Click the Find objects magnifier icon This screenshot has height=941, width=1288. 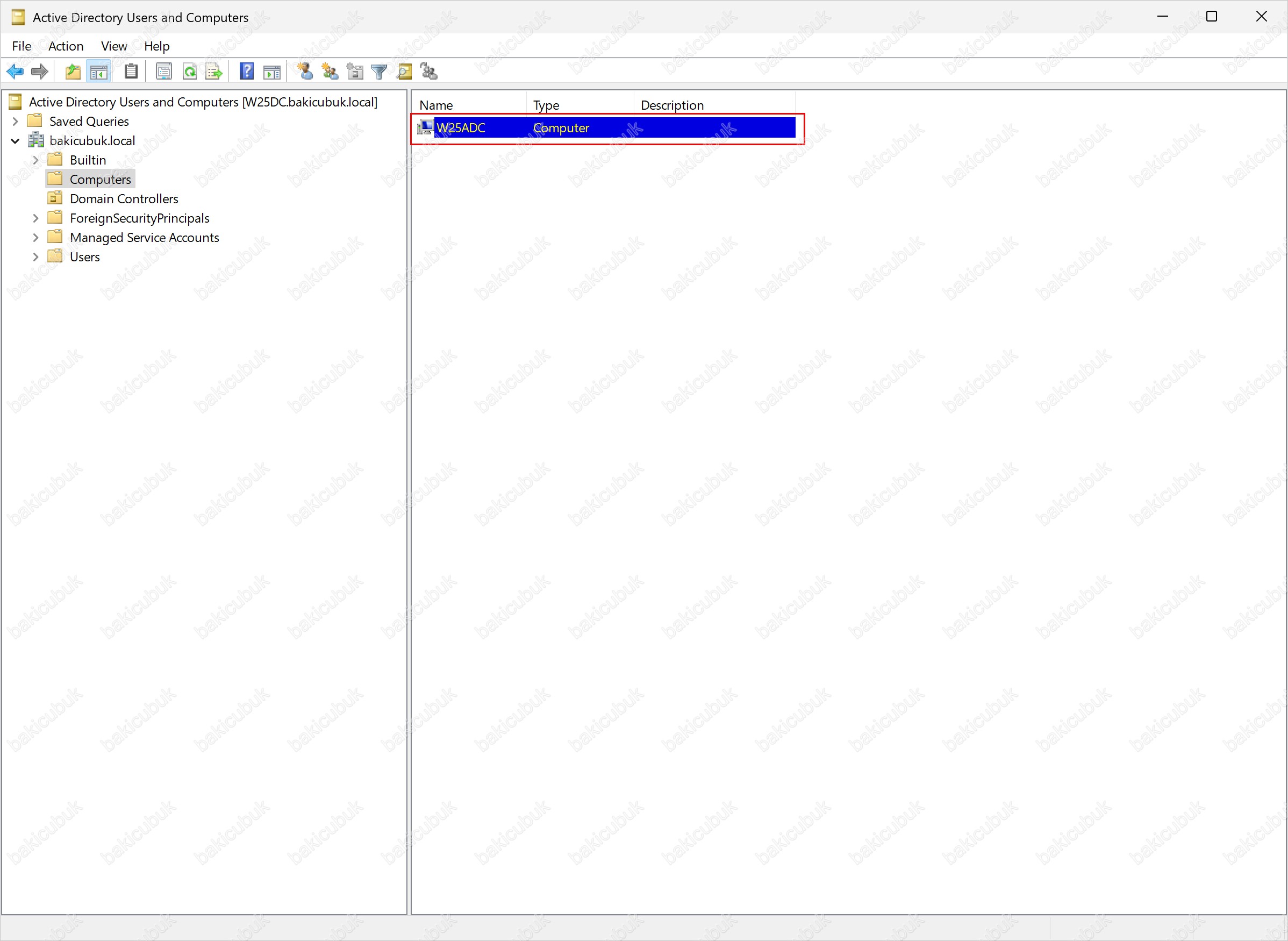click(404, 72)
